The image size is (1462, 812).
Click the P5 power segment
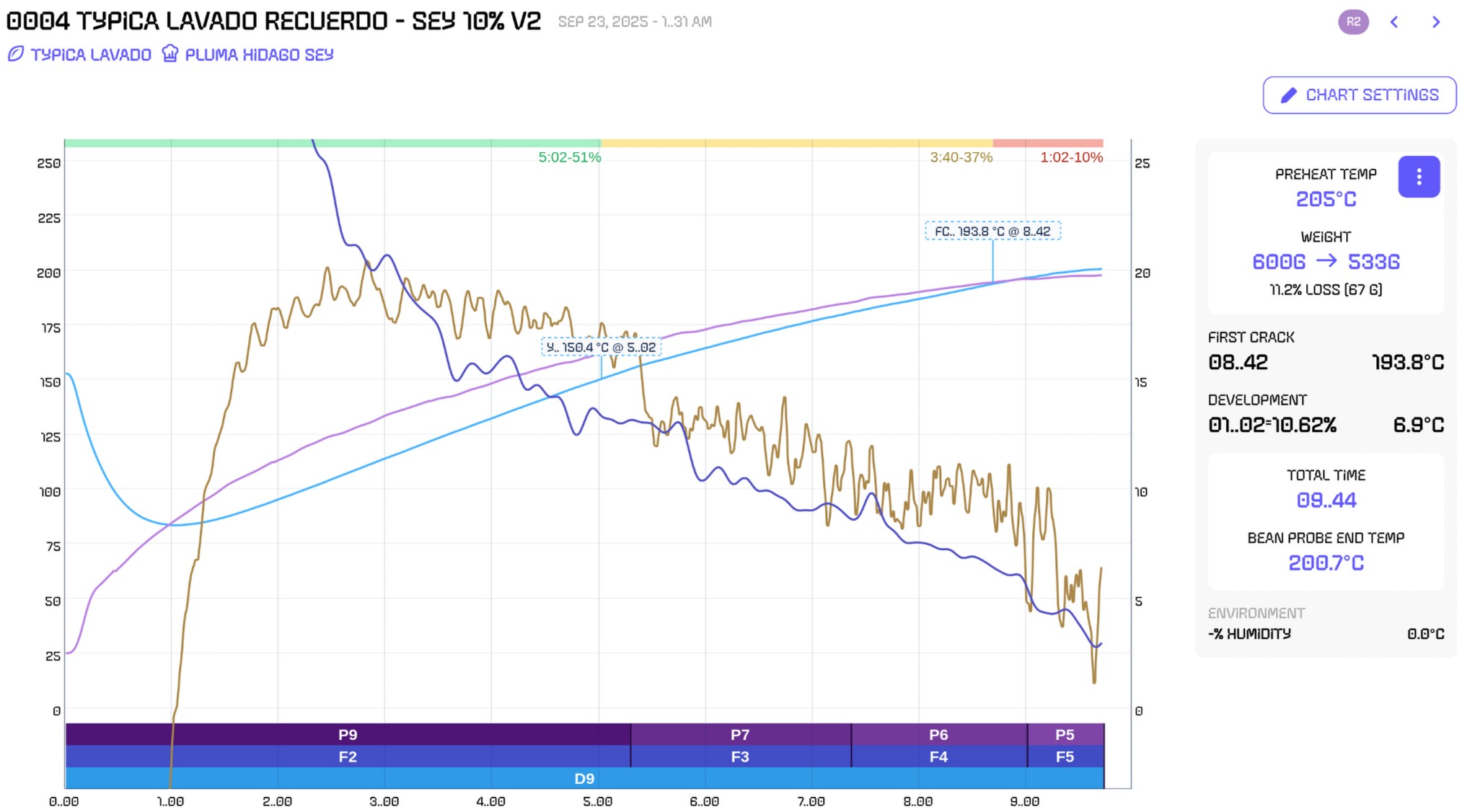point(1065,734)
